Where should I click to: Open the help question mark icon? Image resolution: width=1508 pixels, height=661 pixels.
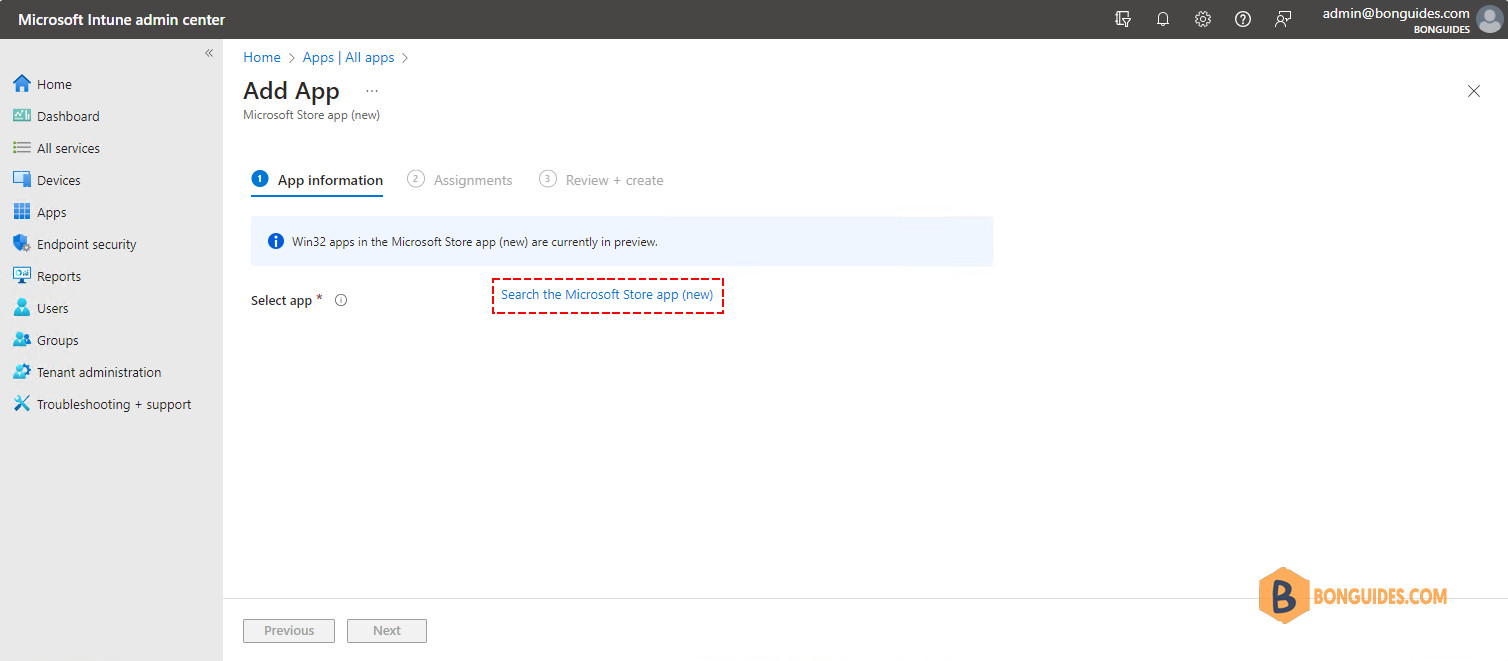point(1243,19)
